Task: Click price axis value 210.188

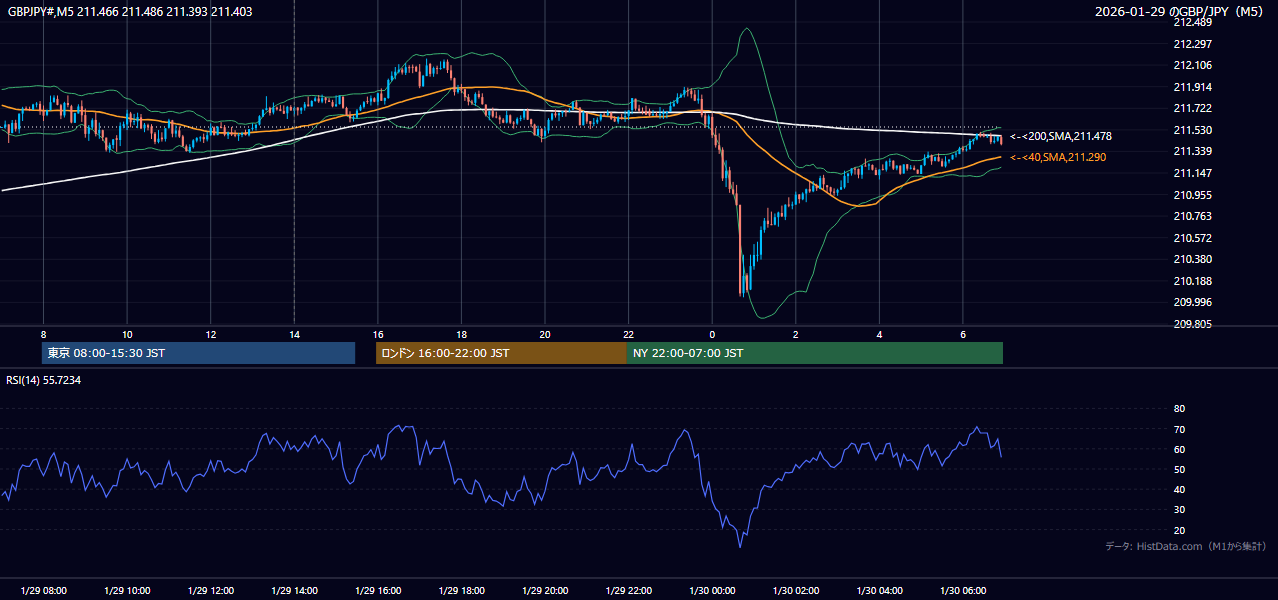Action: (x=1192, y=281)
